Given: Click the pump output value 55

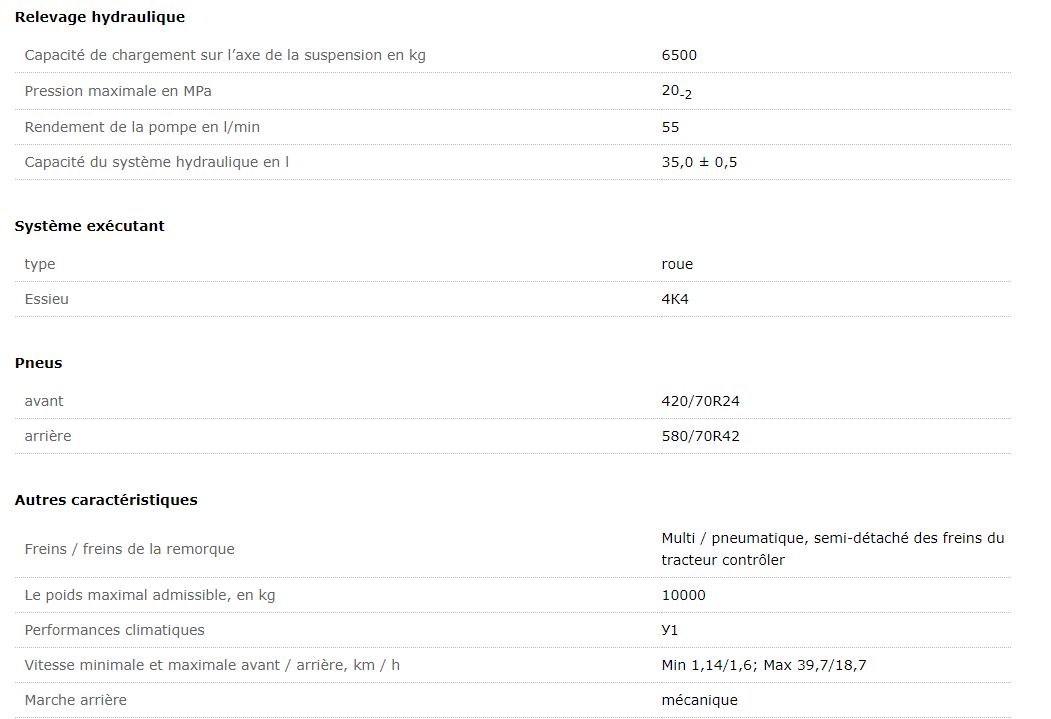Looking at the screenshot, I should (x=670, y=127).
